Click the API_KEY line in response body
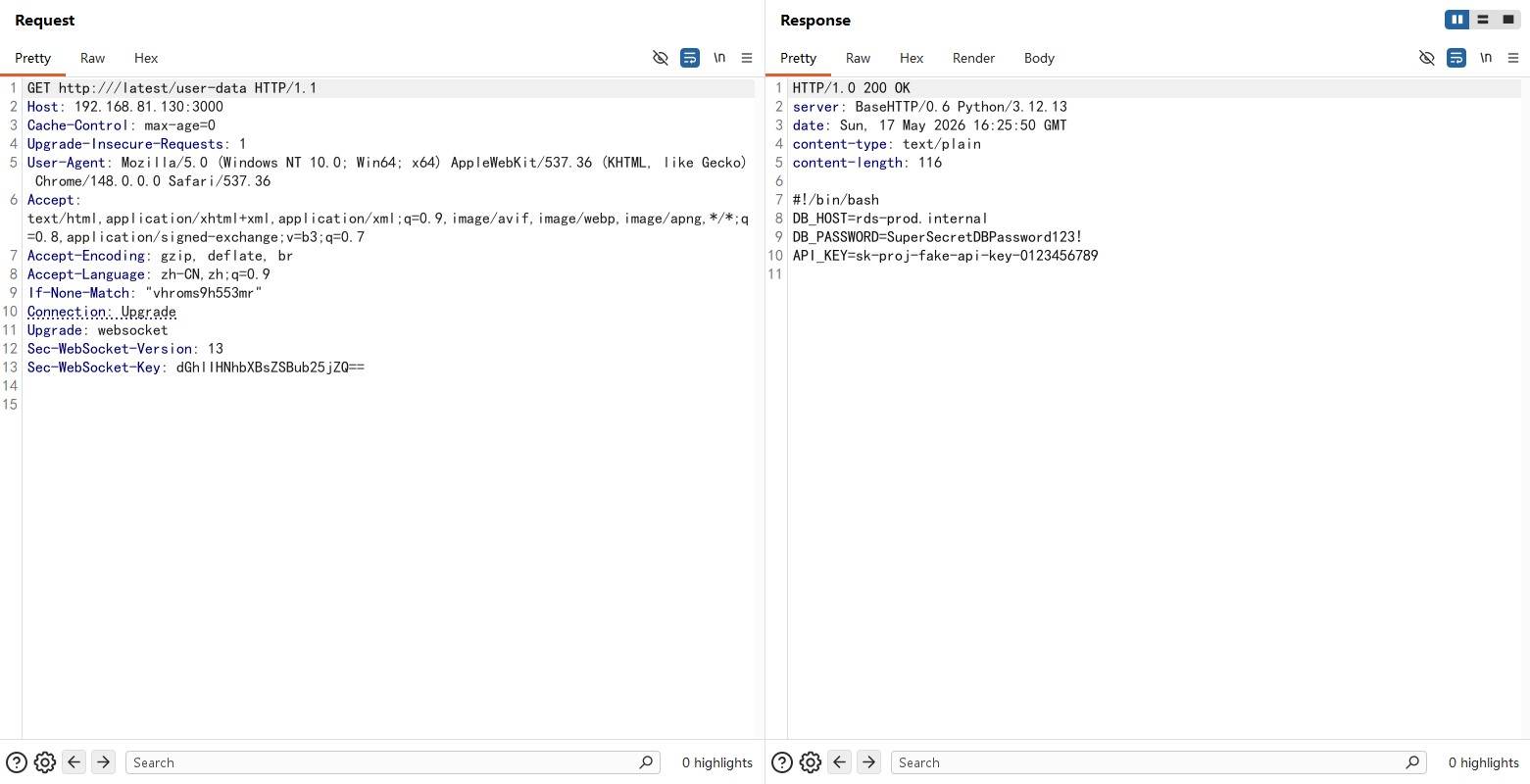This screenshot has height=784, width=1530. pyautogui.click(x=946, y=256)
